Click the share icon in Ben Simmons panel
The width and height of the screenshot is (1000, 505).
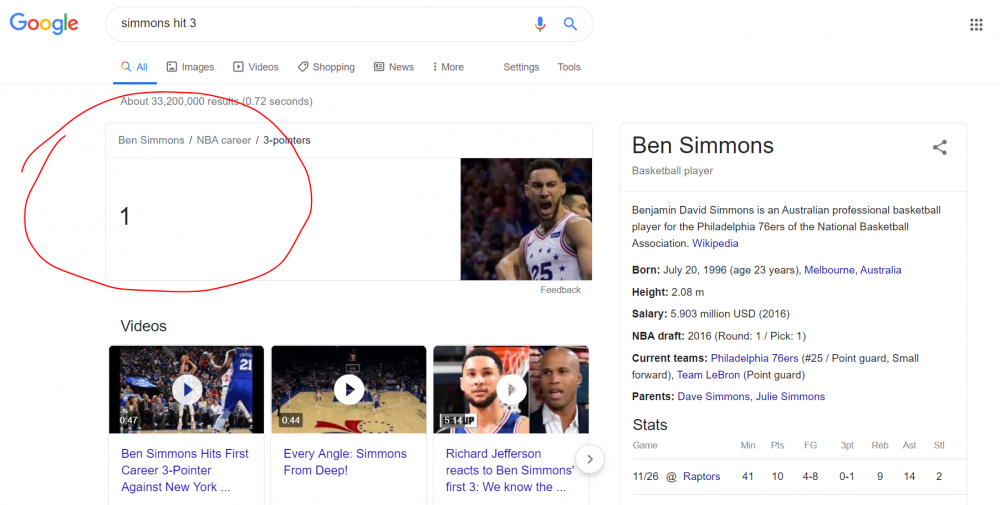tap(940, 148)
